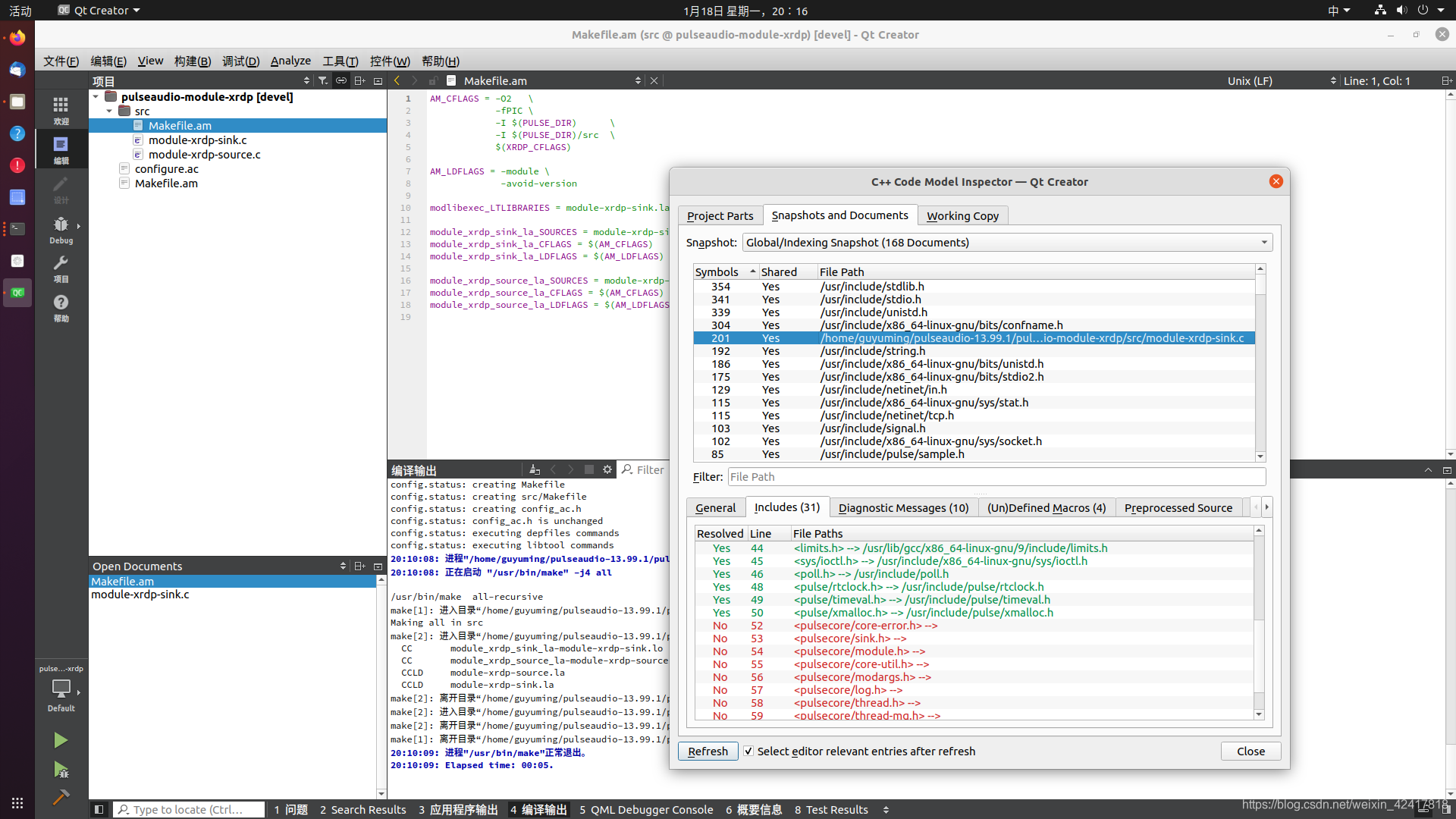Collapse the src folder in tree
The height and width of the screenshot is (819, 1456).
pos(109,111)
